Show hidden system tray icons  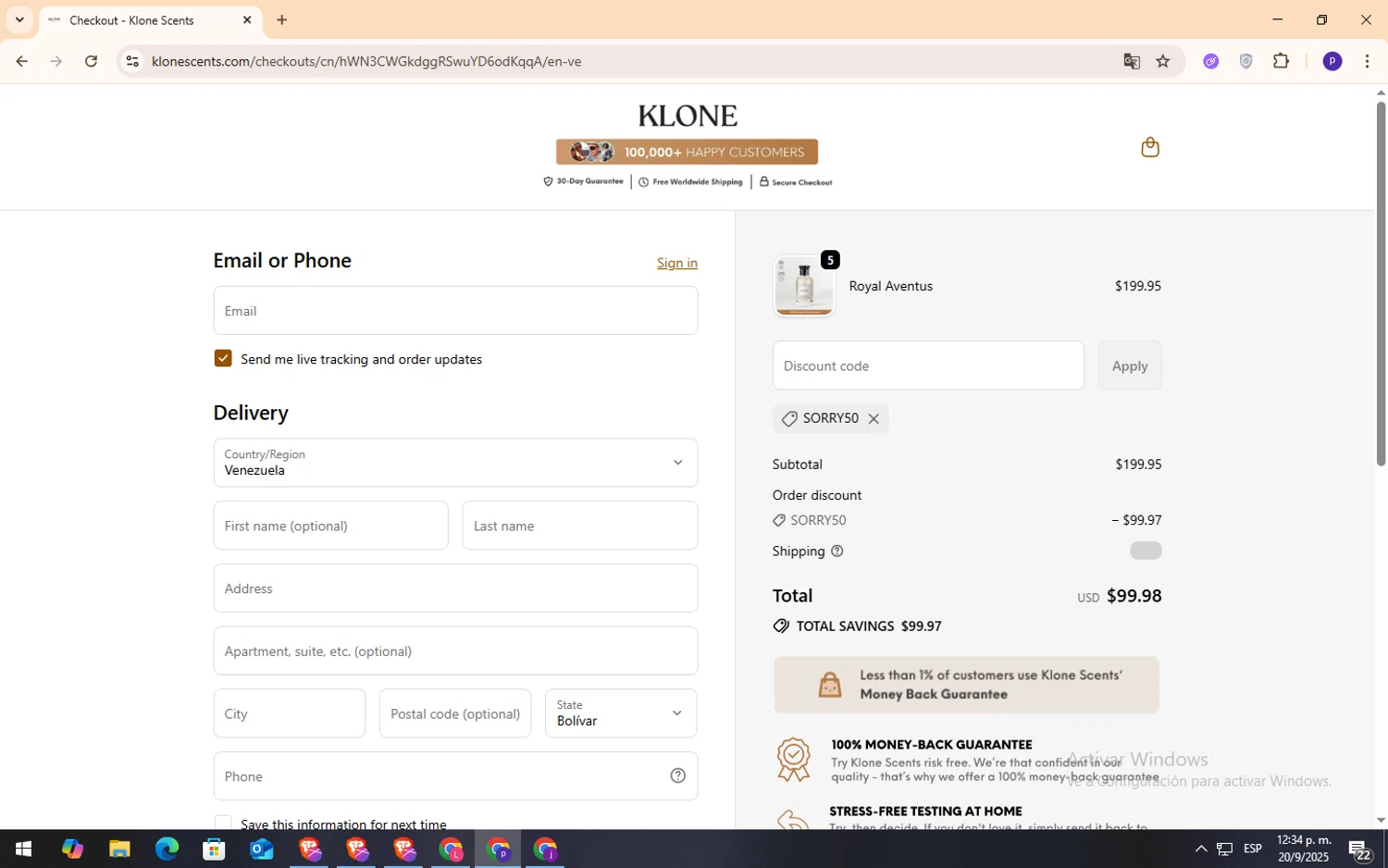[1200, 849]
